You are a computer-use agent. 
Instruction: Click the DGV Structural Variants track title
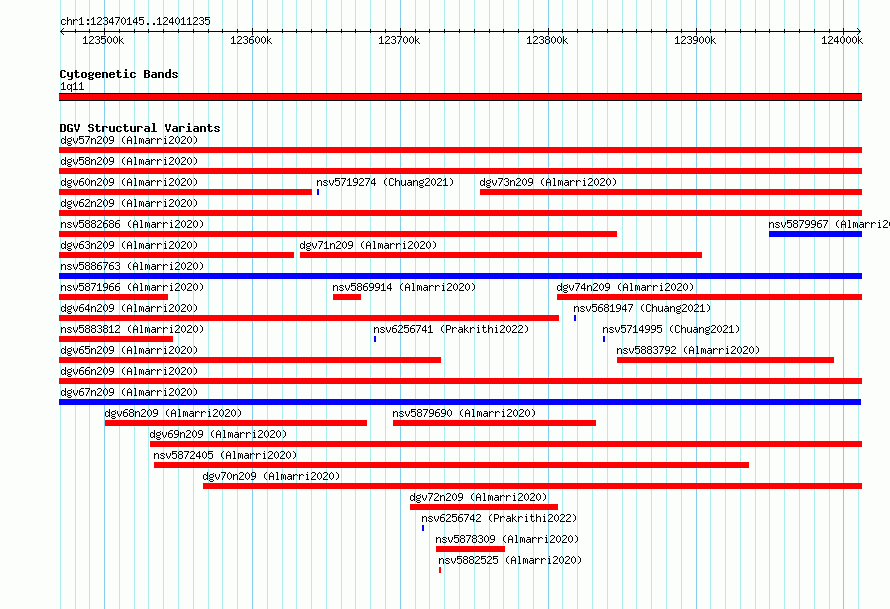pyautogui.click(x=140, y=128)
